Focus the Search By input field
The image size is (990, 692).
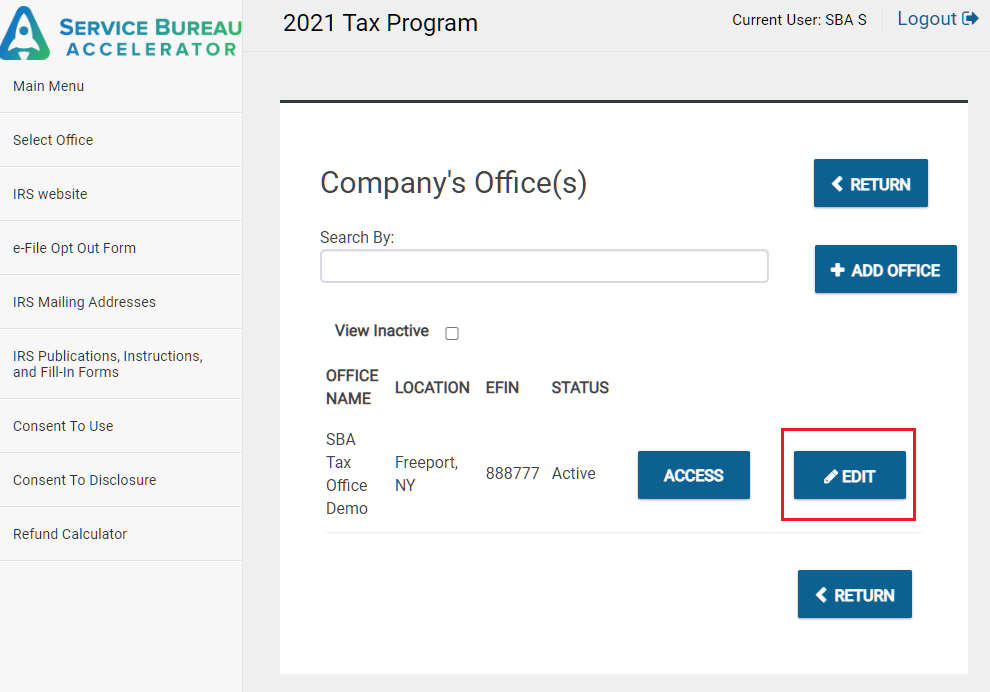pyautogui.click(x=544, y=266)
